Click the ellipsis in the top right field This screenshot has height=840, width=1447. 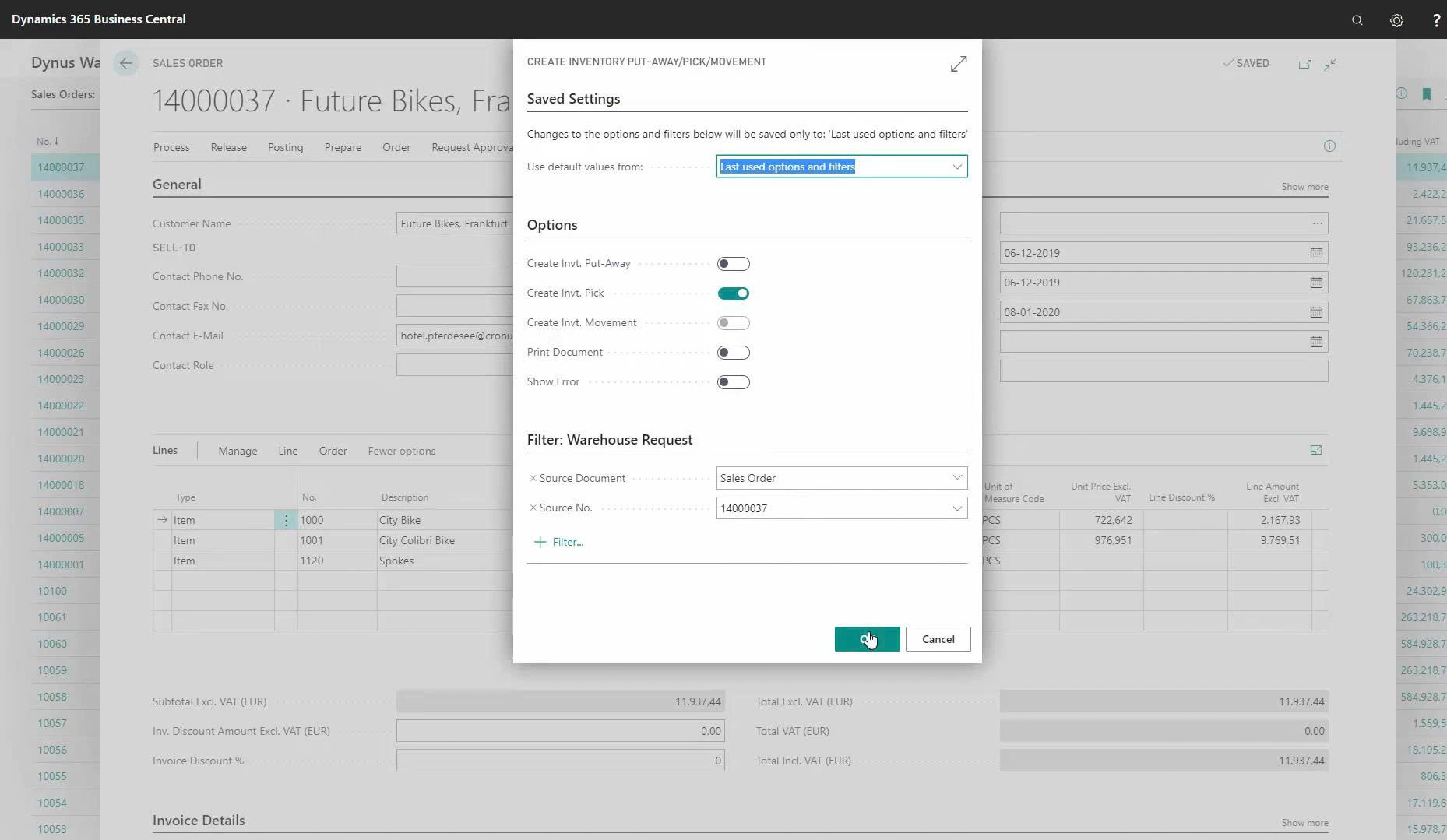(x=1317, y=223)
